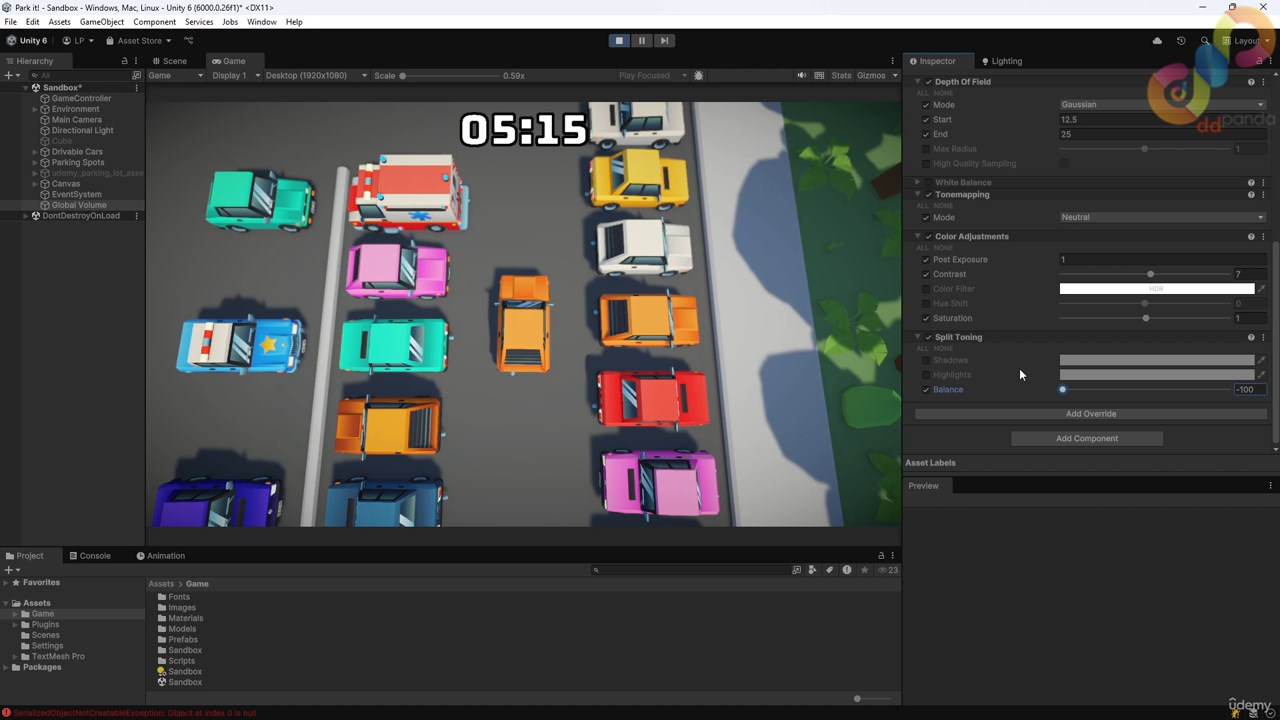The height and width of the screenshot is (720, 1280).
Task: Toggle the Contrast override checkbox
Action: [925, 274]
